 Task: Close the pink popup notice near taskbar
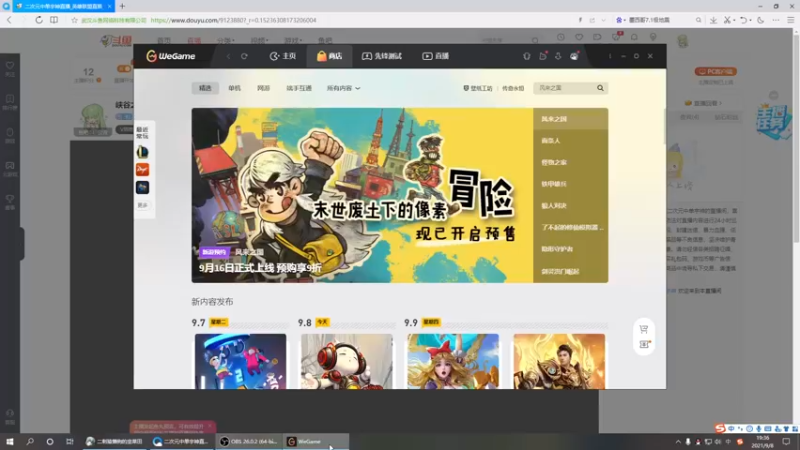[209, 426]
